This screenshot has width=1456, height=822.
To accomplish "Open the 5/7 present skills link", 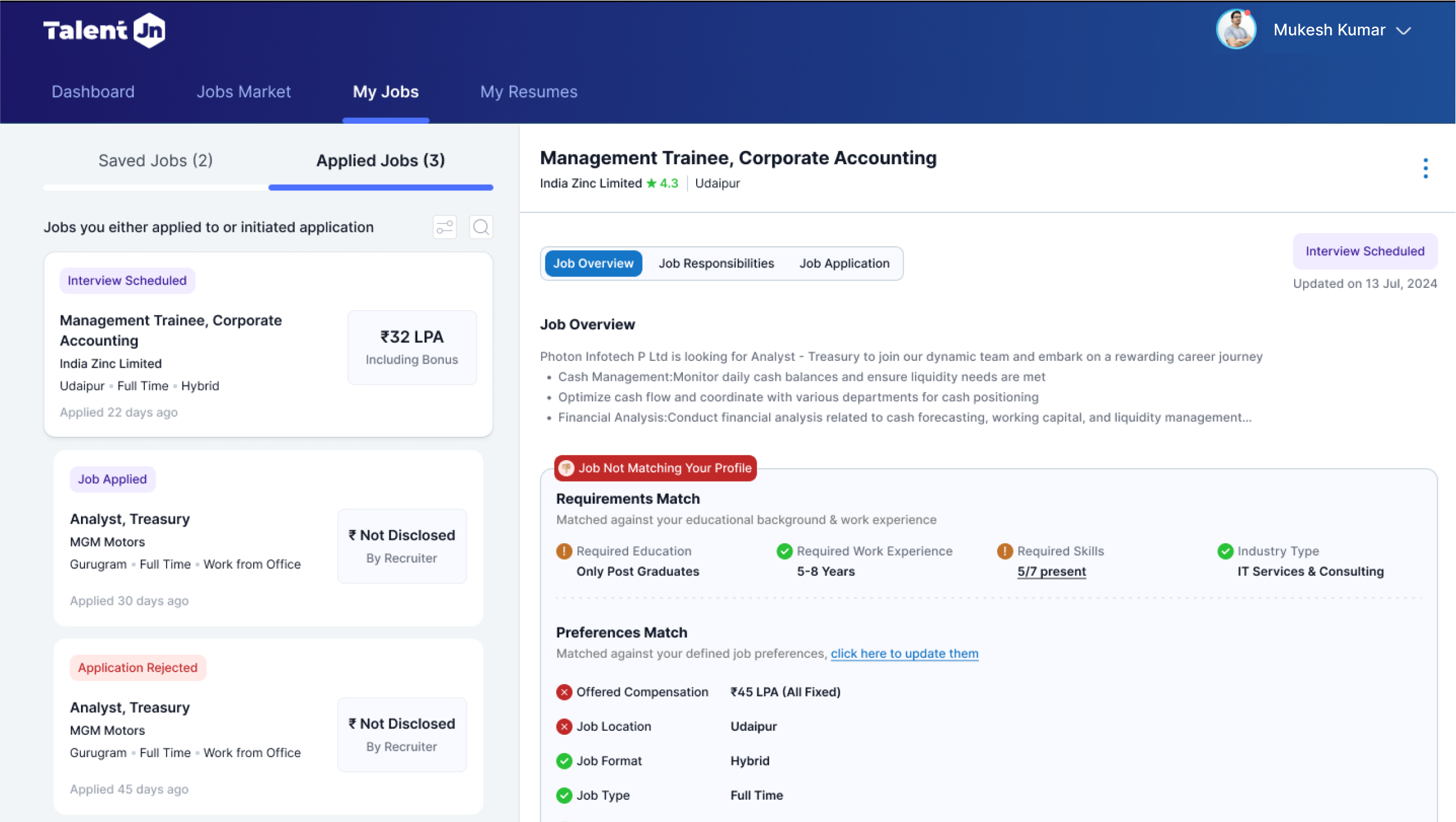I will 1052,571.
